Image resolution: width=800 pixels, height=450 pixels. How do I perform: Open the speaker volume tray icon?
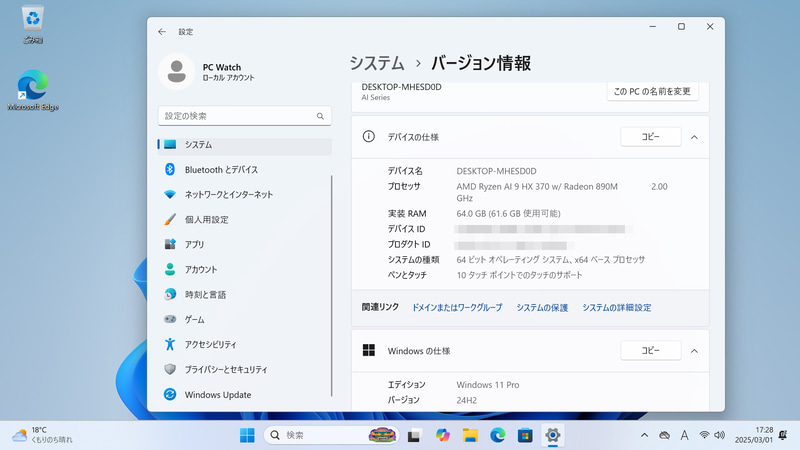719,435
